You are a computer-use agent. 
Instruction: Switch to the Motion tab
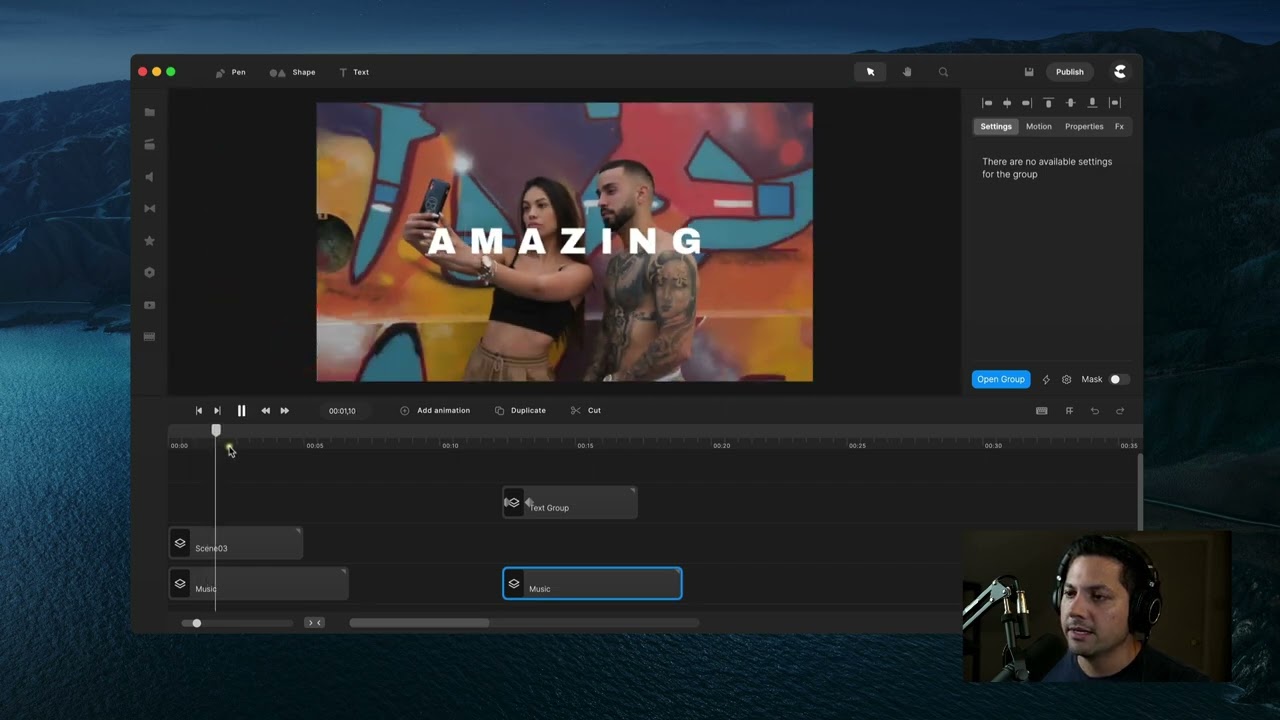1038,127
